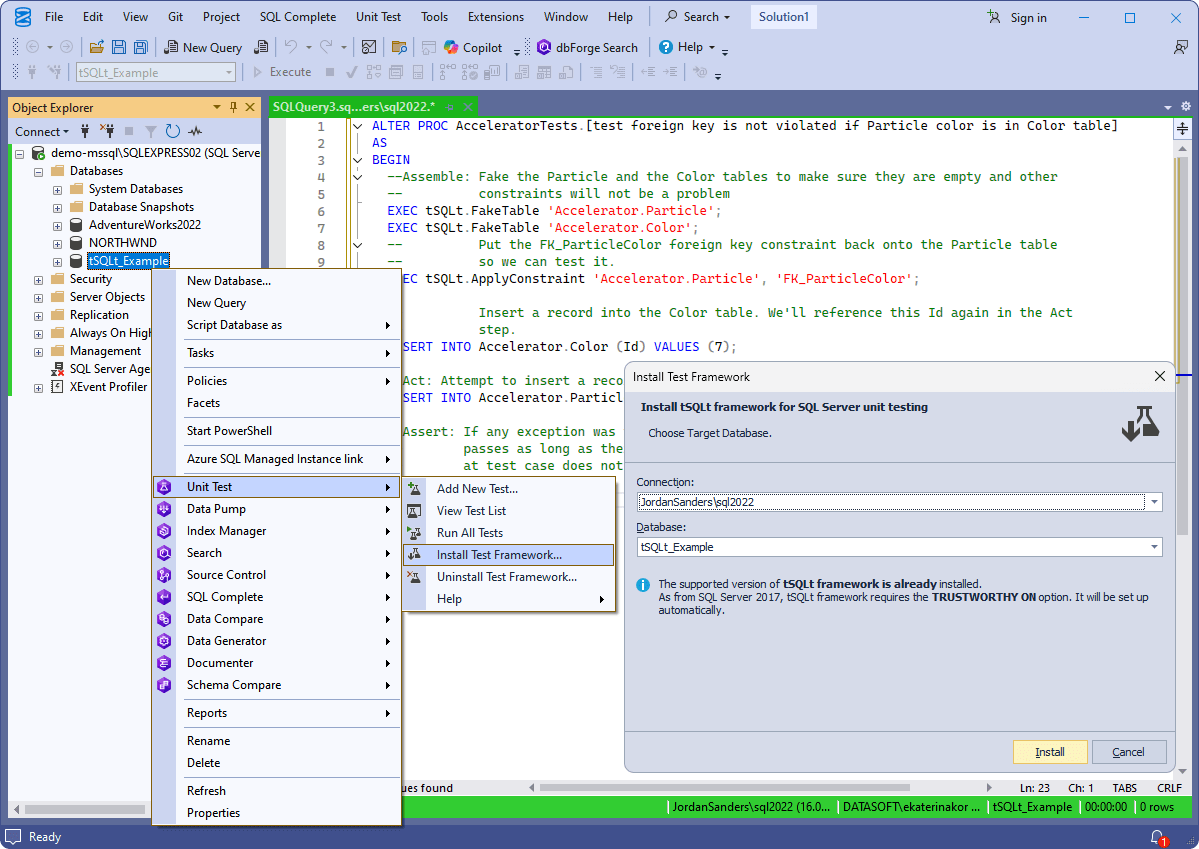Open dbForge Search from toolbar

click(587, 47)
